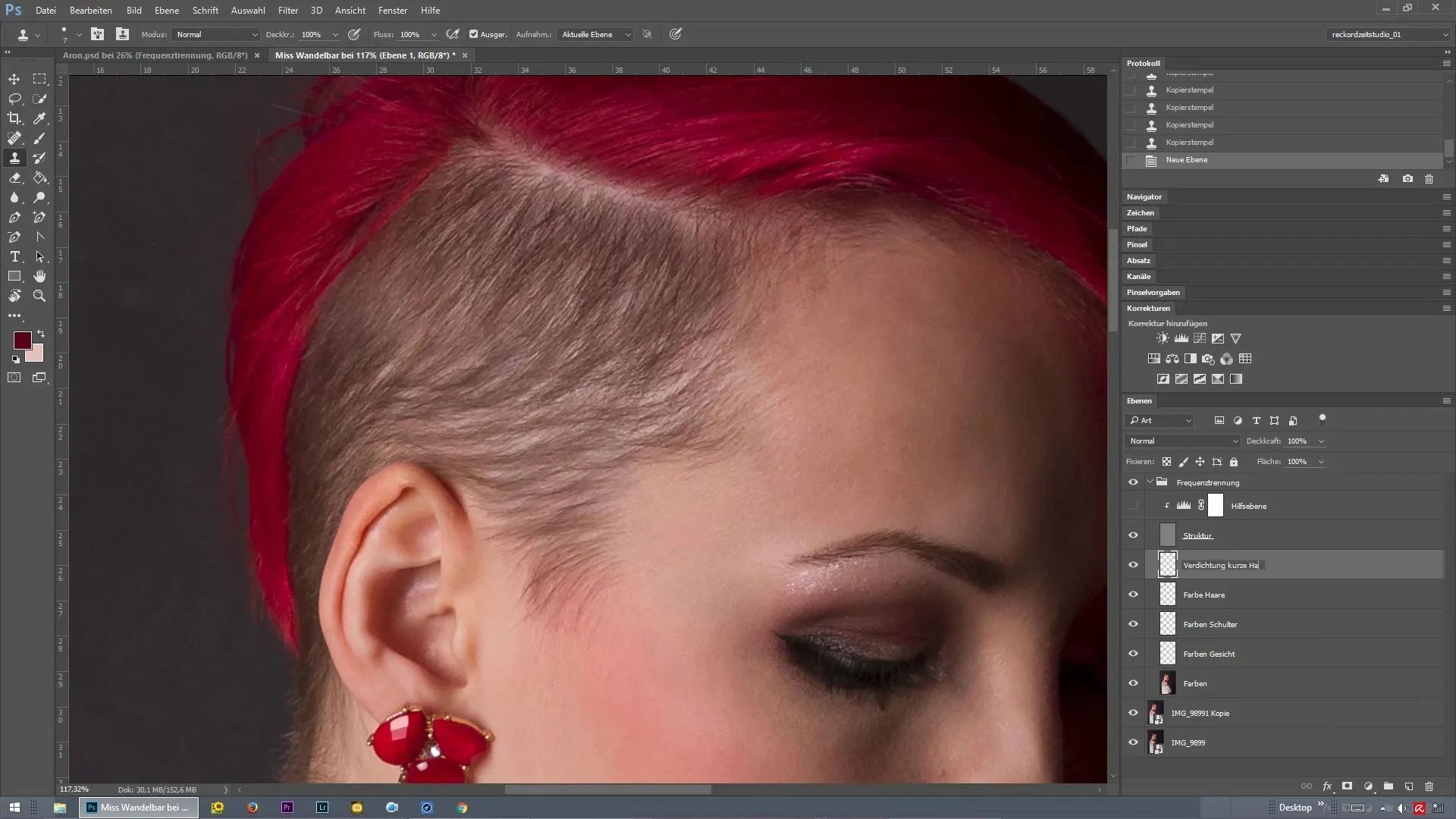Select the Clone Stamp tool in toolbox
The width and height of the screenshot is (1456, 819).
14,158
